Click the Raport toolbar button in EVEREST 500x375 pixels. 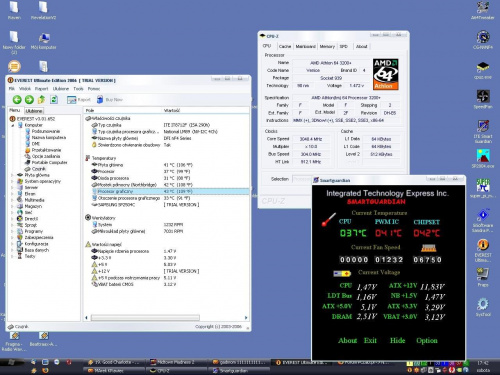pyautogui.click(x=79, y=100)
